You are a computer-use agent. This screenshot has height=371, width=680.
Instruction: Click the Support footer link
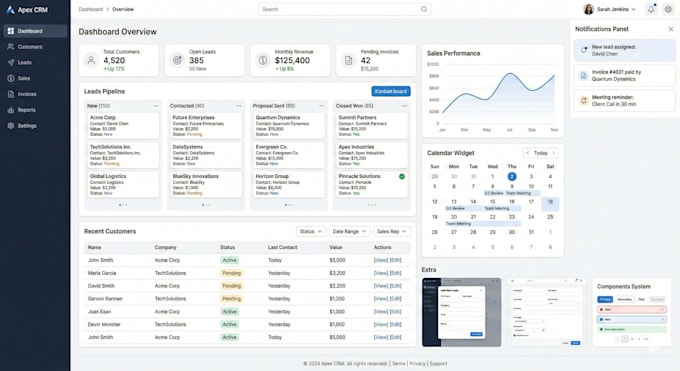[x=438, y=364]
